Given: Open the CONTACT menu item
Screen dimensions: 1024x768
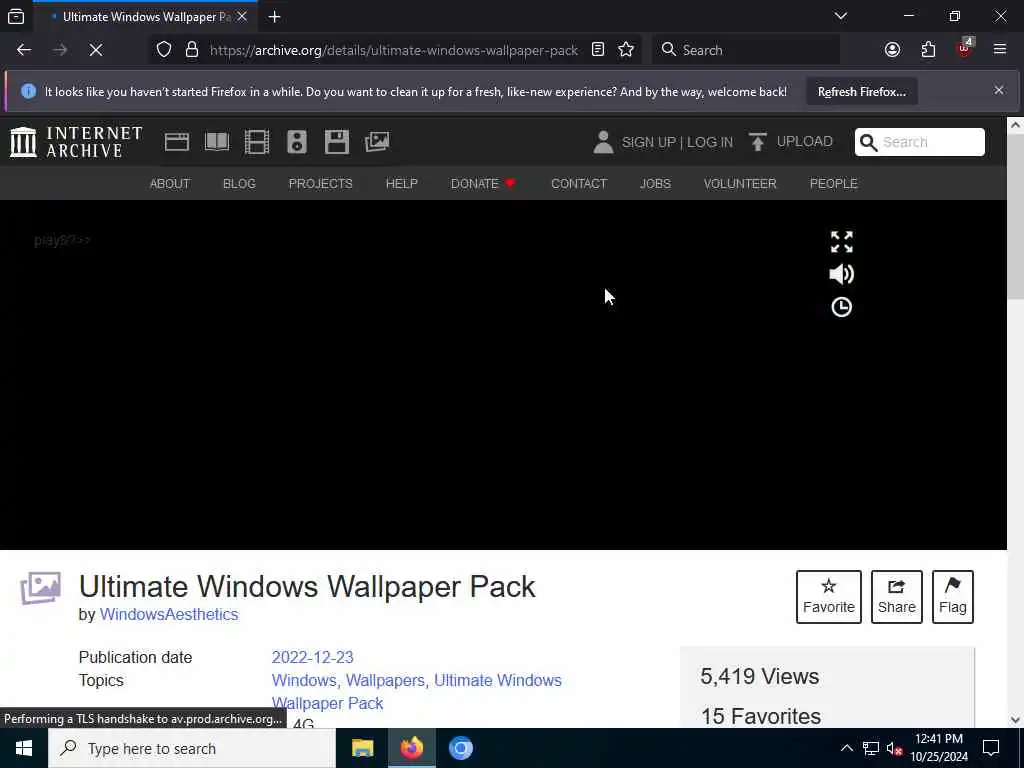Looking at the screenshot, I should coord(579,184).
